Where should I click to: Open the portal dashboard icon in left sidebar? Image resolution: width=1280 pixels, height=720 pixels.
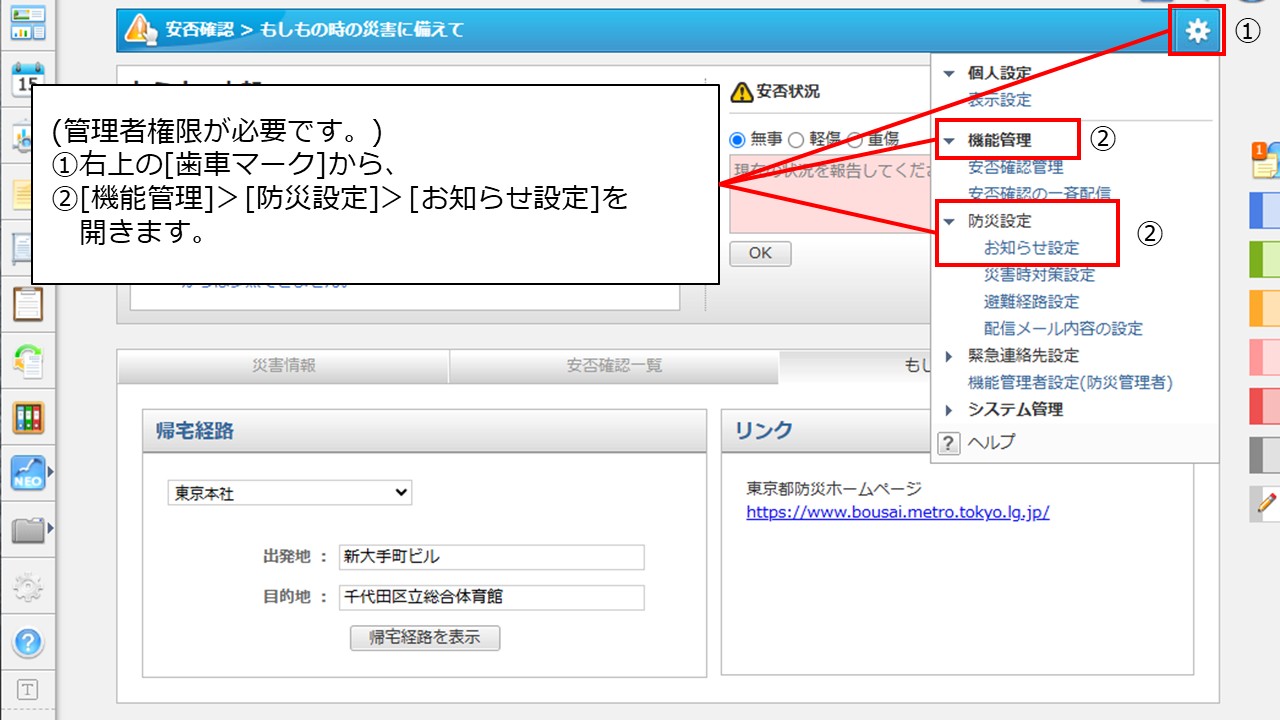(x=28, y=23)
